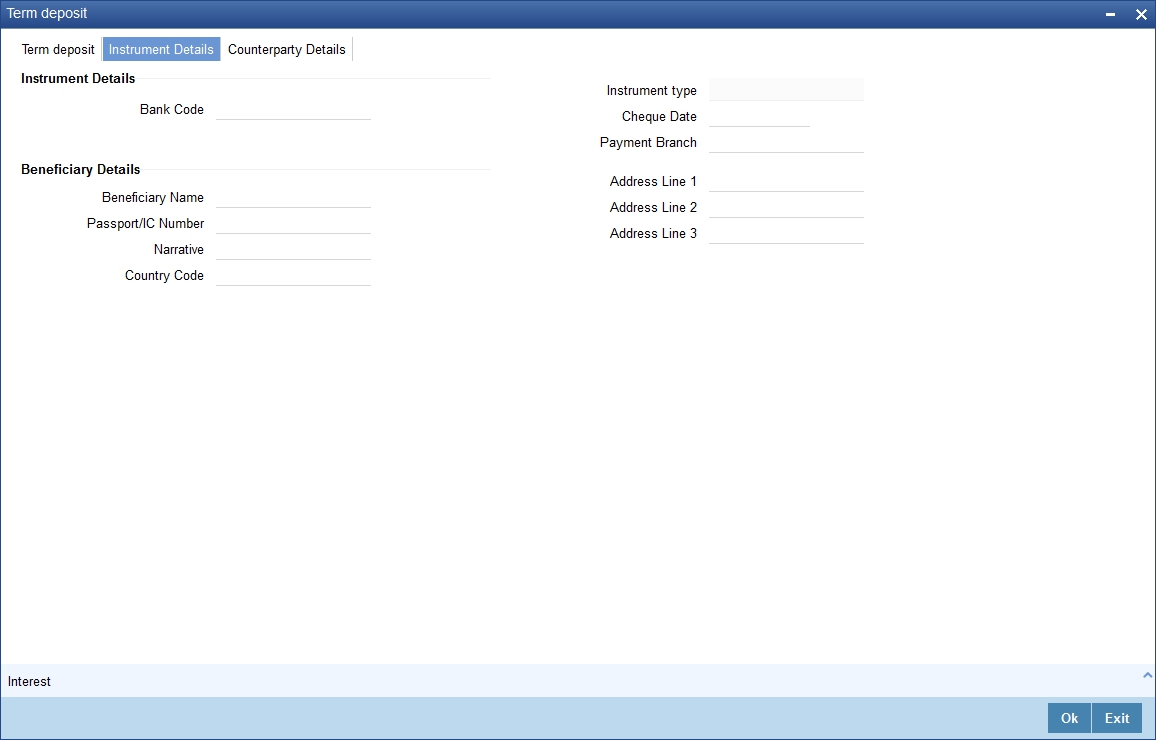The width and height of the screenshot is (1156, 740).
Task: Click the Beneficiary Details section heading
Action: tap(80, 170)
